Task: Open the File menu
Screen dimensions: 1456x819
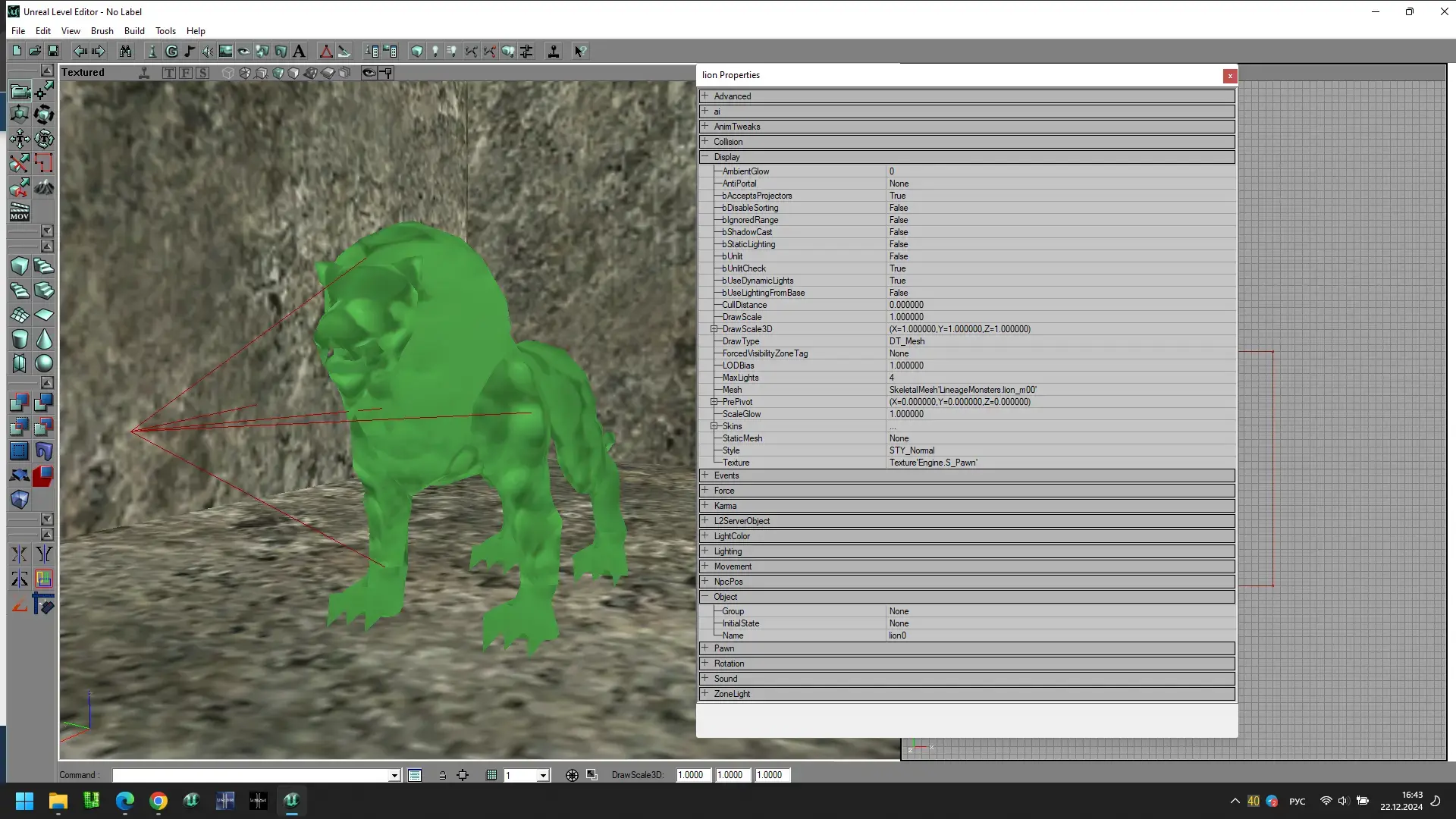Action: tap(18, 31)
